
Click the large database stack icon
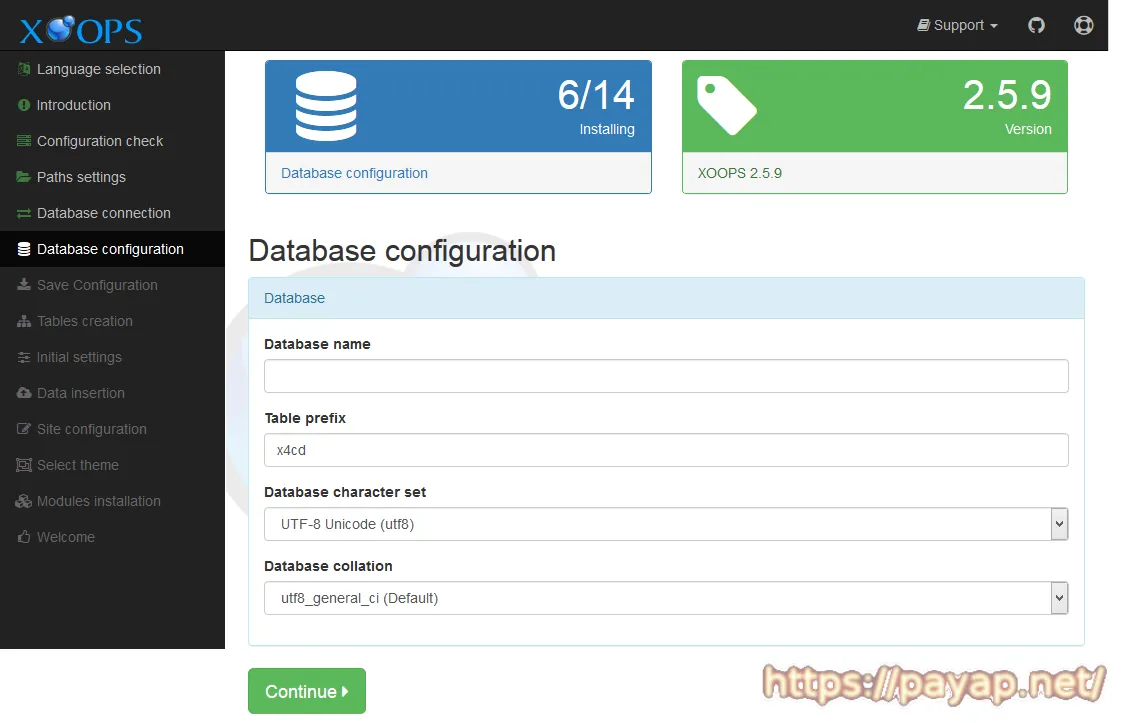[x=326, y=106]
